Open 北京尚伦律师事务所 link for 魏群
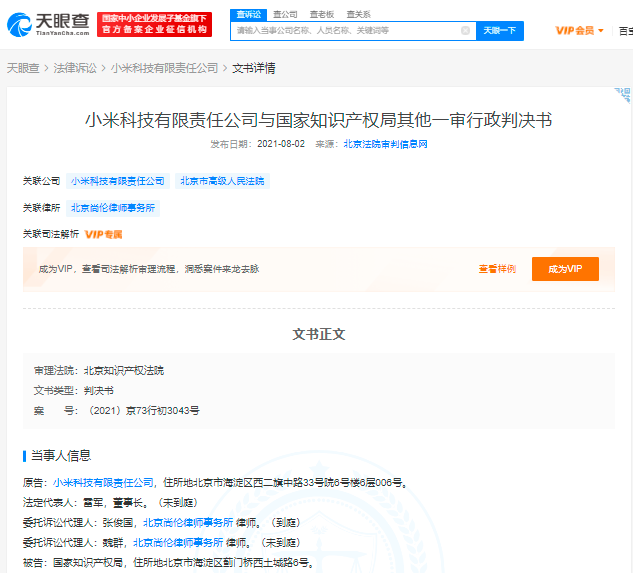Image resolution: width=633 pixels, height=573 pixels. (x=178, y=543)
